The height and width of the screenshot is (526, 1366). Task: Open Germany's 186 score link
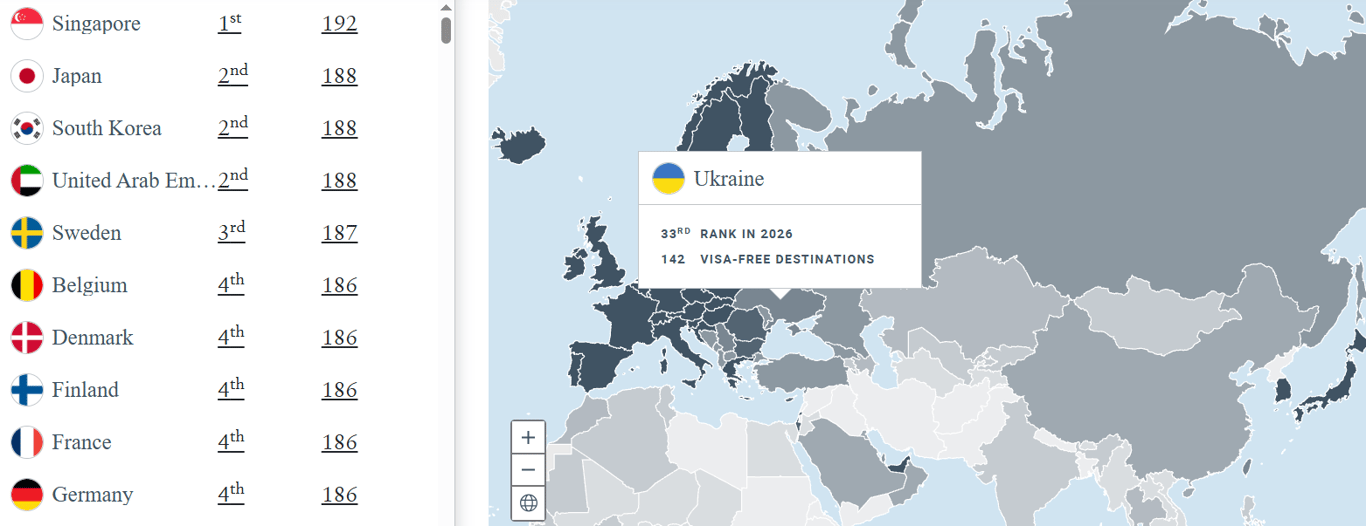click(340, 495)
